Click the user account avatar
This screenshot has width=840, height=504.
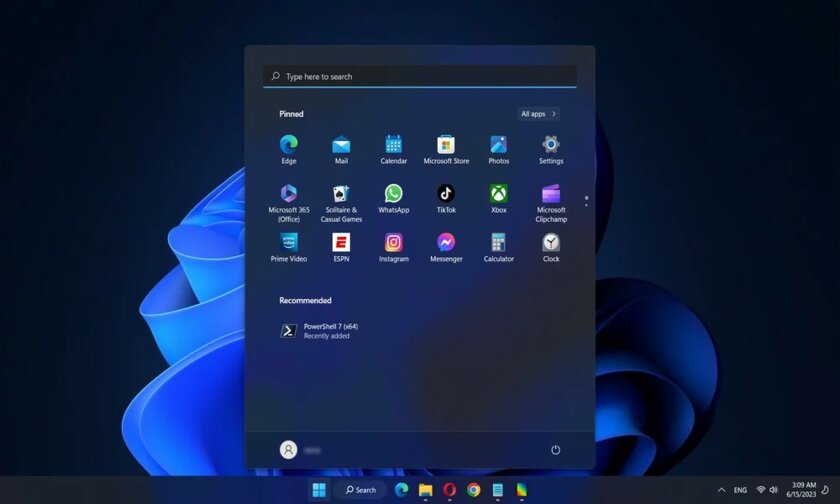pyautogui.click(x=288, y=449)
